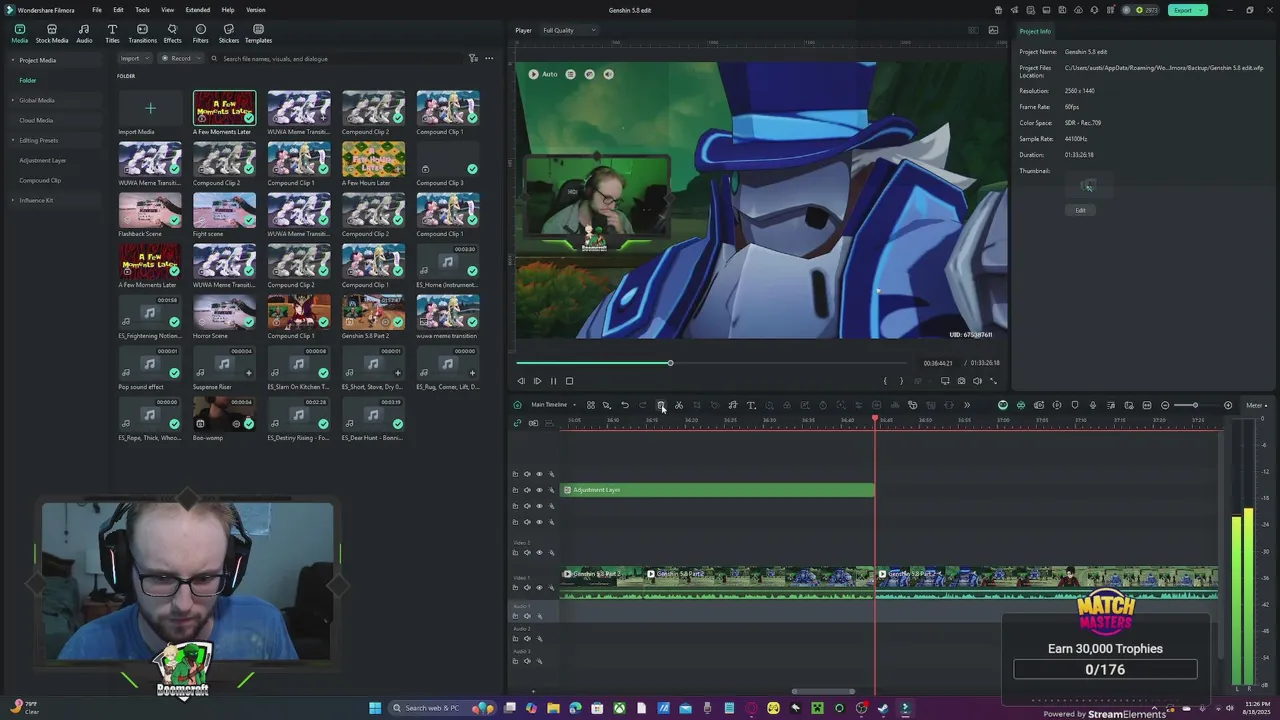Toggle visibility eye of Adjustment Layer track
The height and width of the screenshot is (720, 1280).
pyautogui.click(x=539, y=490)
